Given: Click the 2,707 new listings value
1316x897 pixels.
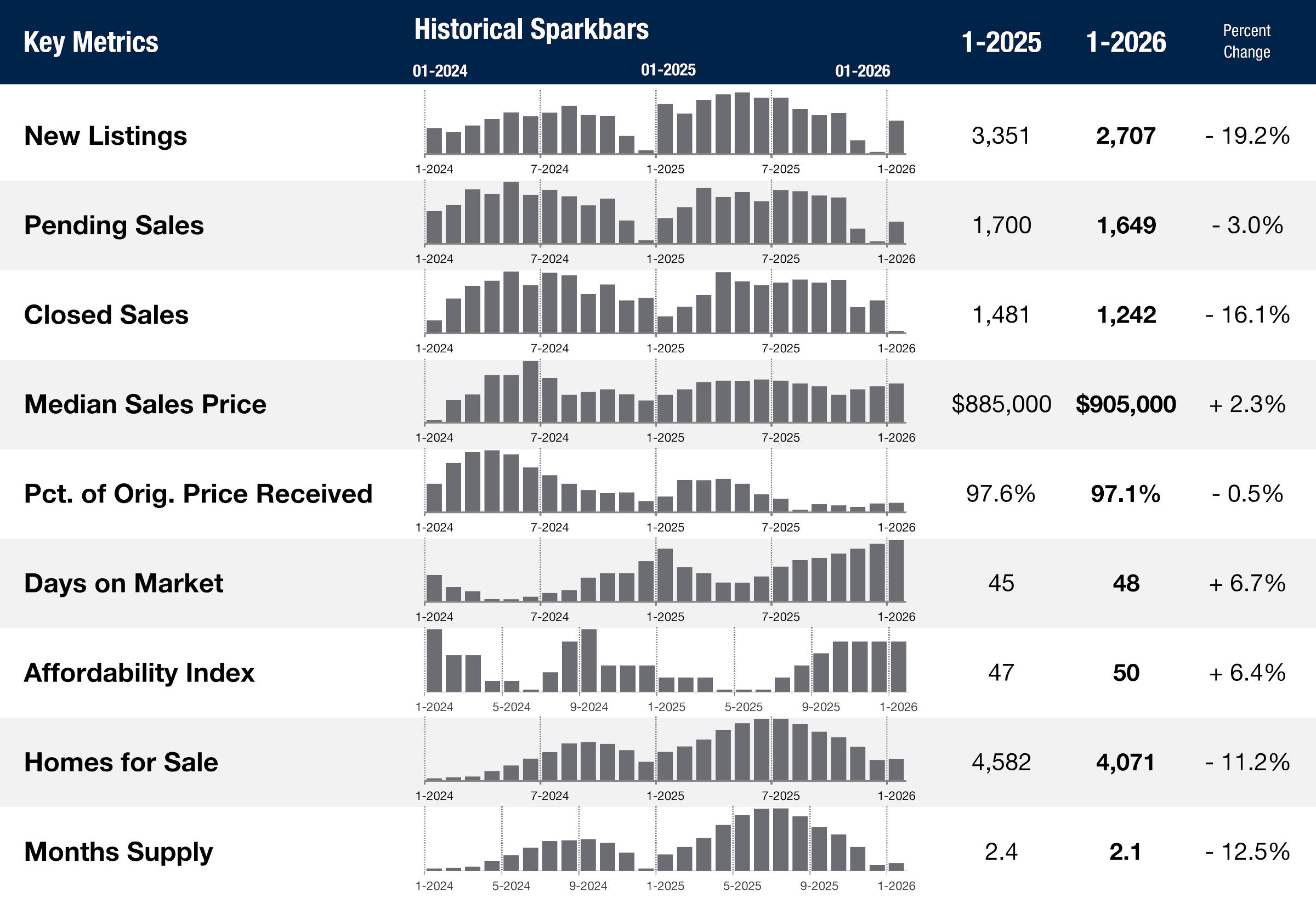Looking at the screenshot, I should (1125, 136).
